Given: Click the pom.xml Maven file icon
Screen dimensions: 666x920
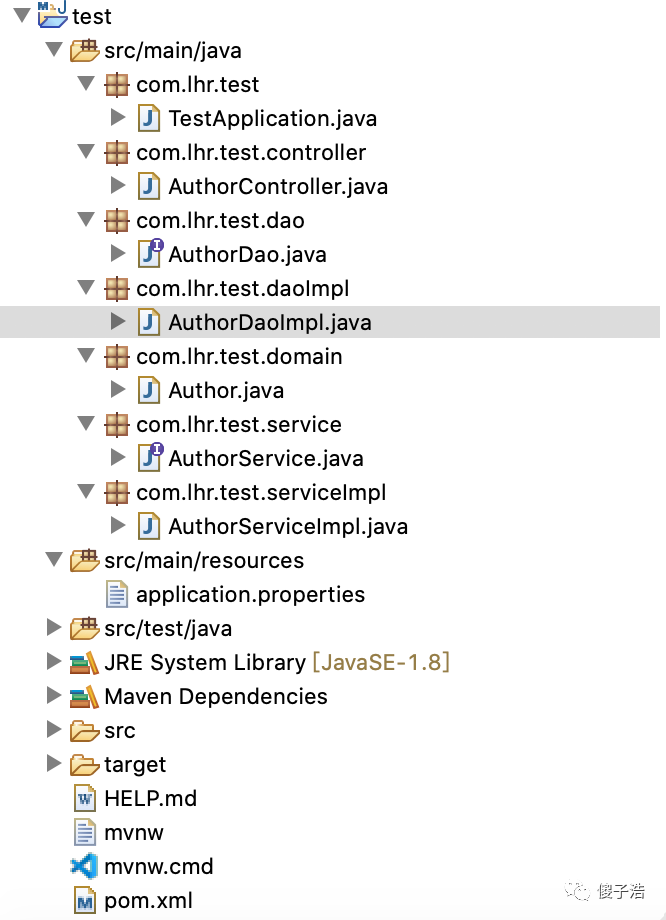Looking at the screenshot, I should 85,901.
